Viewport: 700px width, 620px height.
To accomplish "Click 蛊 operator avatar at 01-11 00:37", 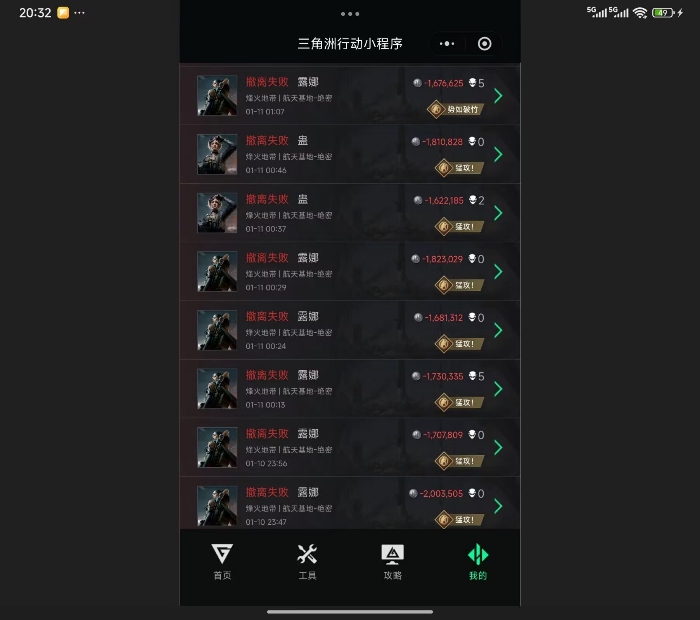I will click(217, 213).
